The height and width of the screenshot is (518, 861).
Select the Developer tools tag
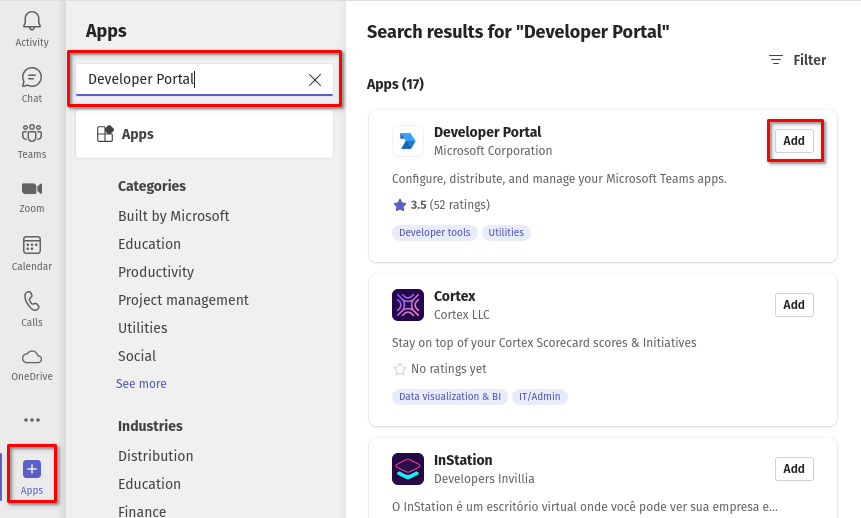(434, 232)
